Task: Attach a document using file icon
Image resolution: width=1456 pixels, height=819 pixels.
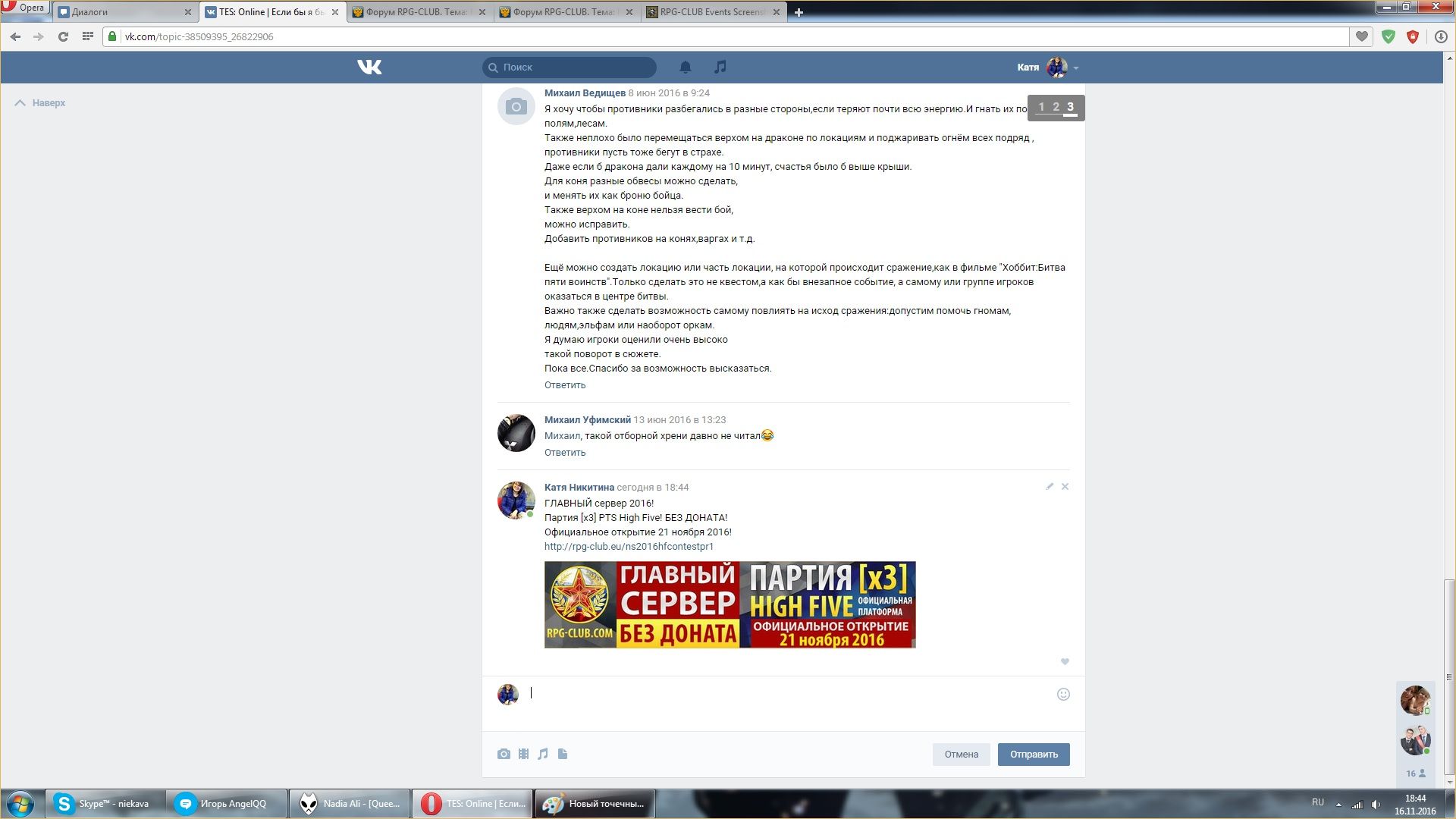Action: [563, 754]
